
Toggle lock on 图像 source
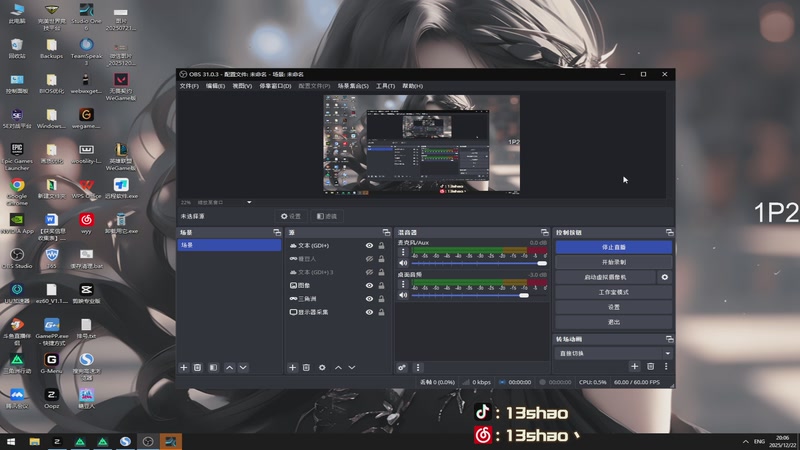pyautogui.click(x=381, y=285)
